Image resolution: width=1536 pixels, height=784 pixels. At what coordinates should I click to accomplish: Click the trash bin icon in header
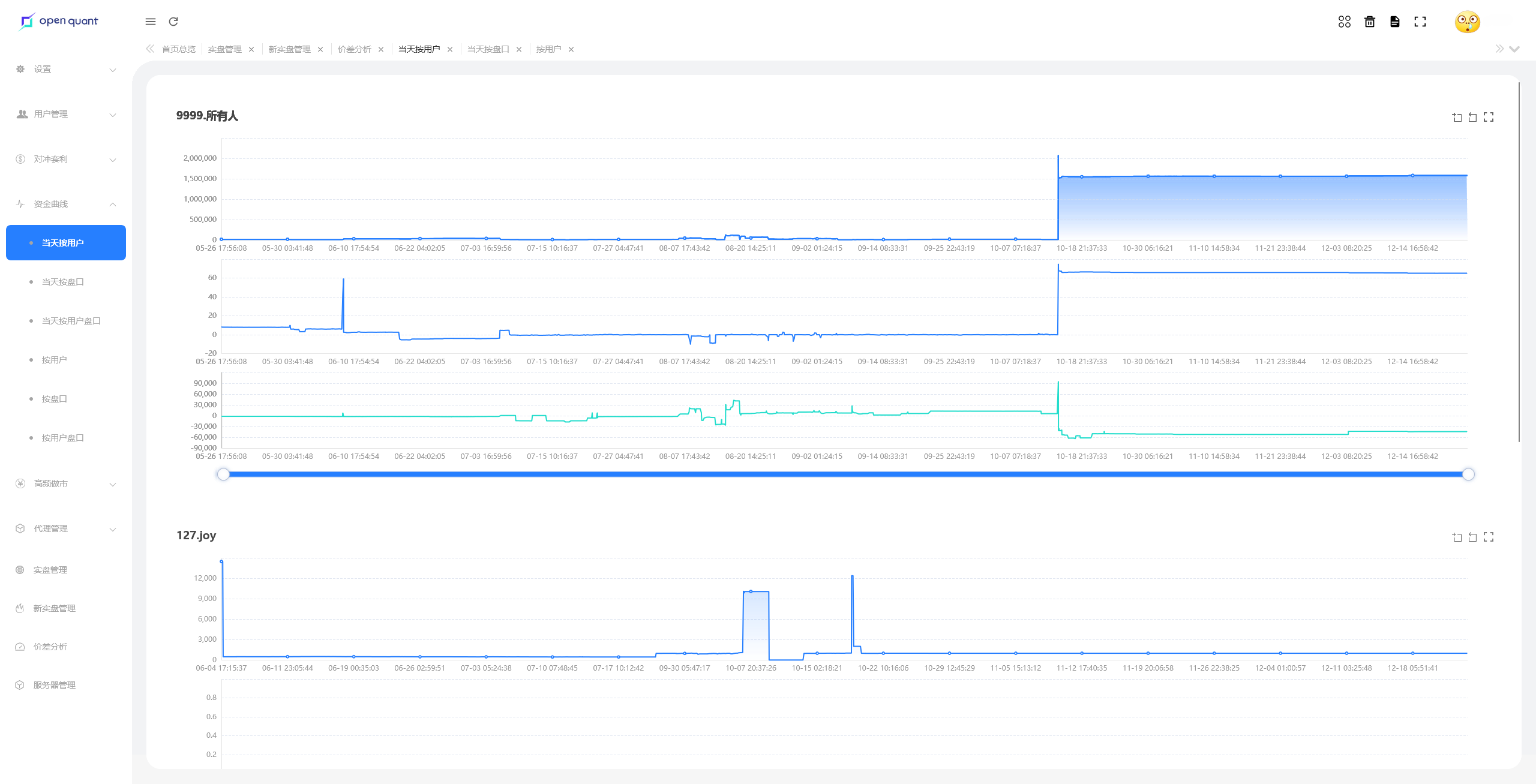(1369, 22)
